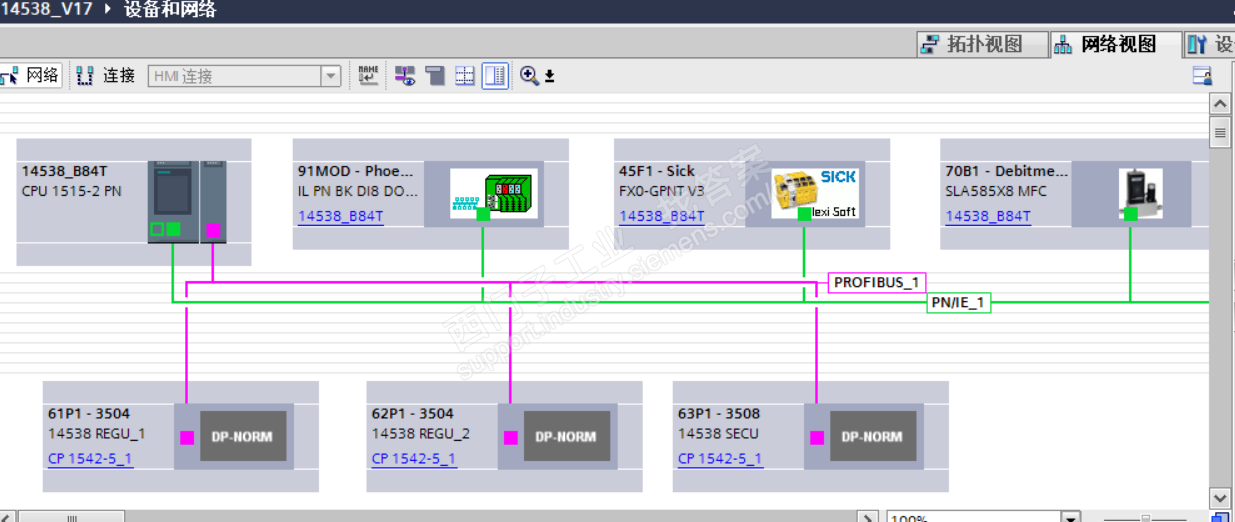Toggle the vertical split table view icon
The width and height of the screenshot is (1235, 522).
495,76
